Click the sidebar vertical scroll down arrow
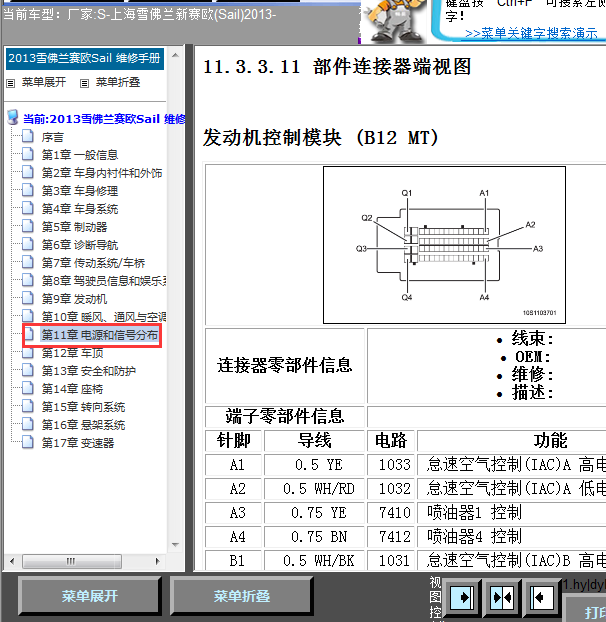Viewport: 606px width, 622px height. 175,545
